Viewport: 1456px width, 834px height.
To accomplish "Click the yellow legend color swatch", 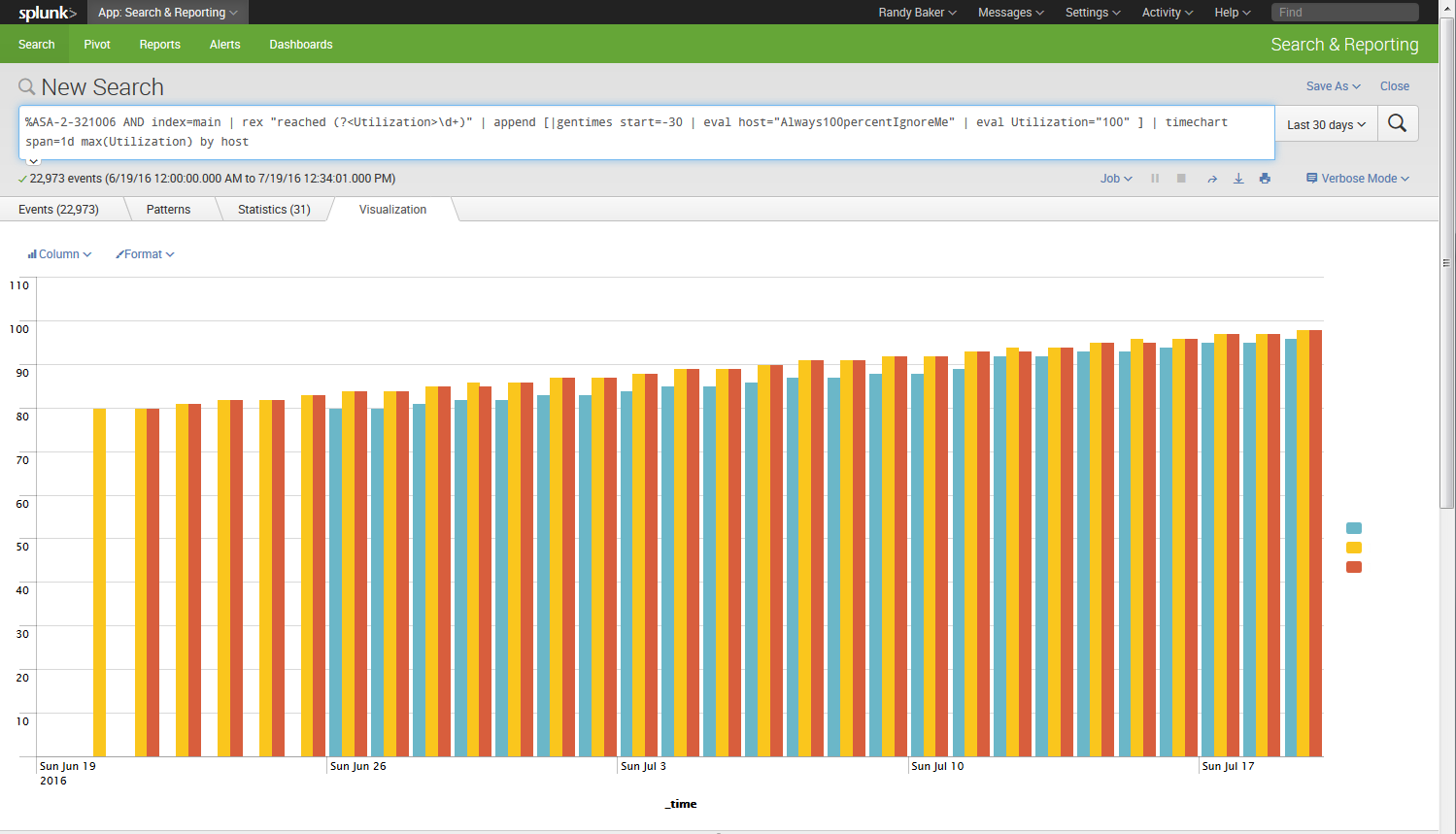I will [1354, 547].
